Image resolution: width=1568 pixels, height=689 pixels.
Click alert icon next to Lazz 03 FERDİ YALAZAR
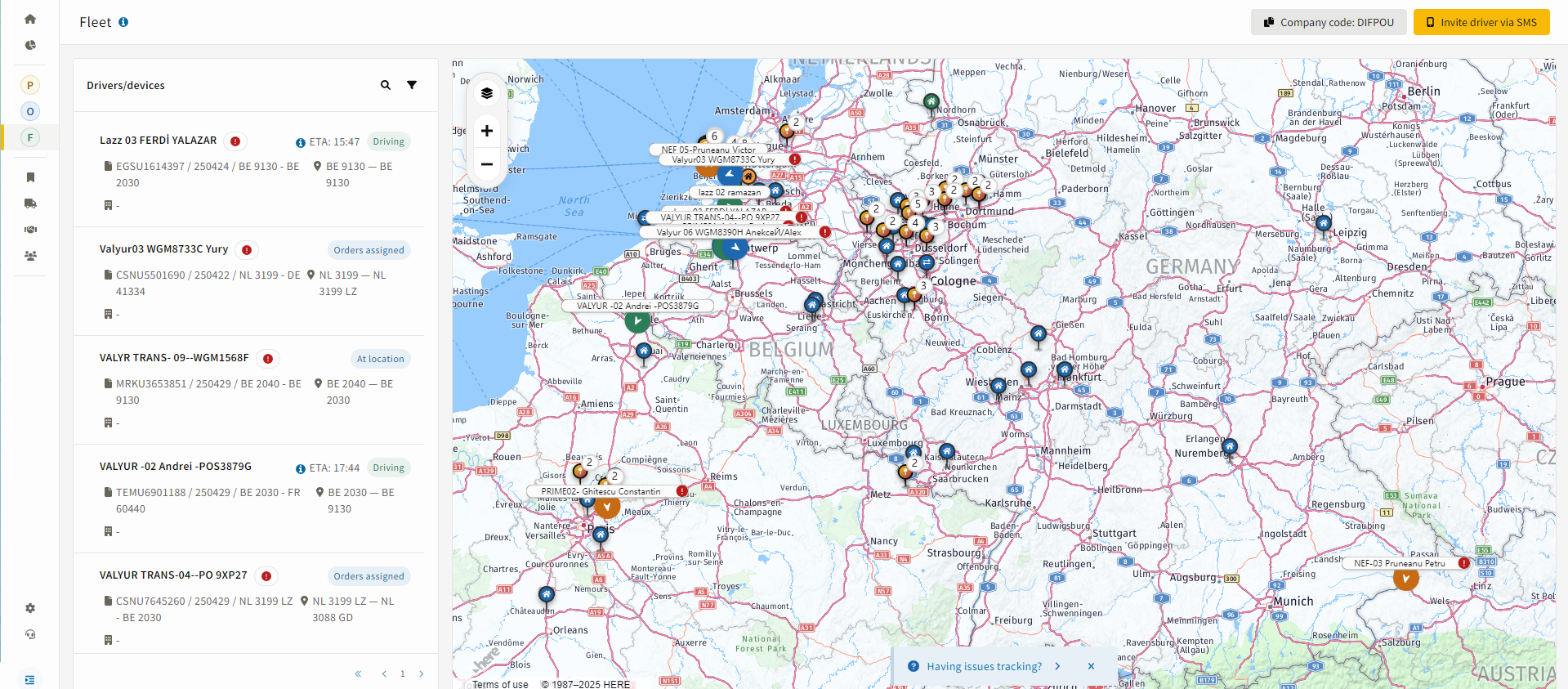(x=235, y=141)
